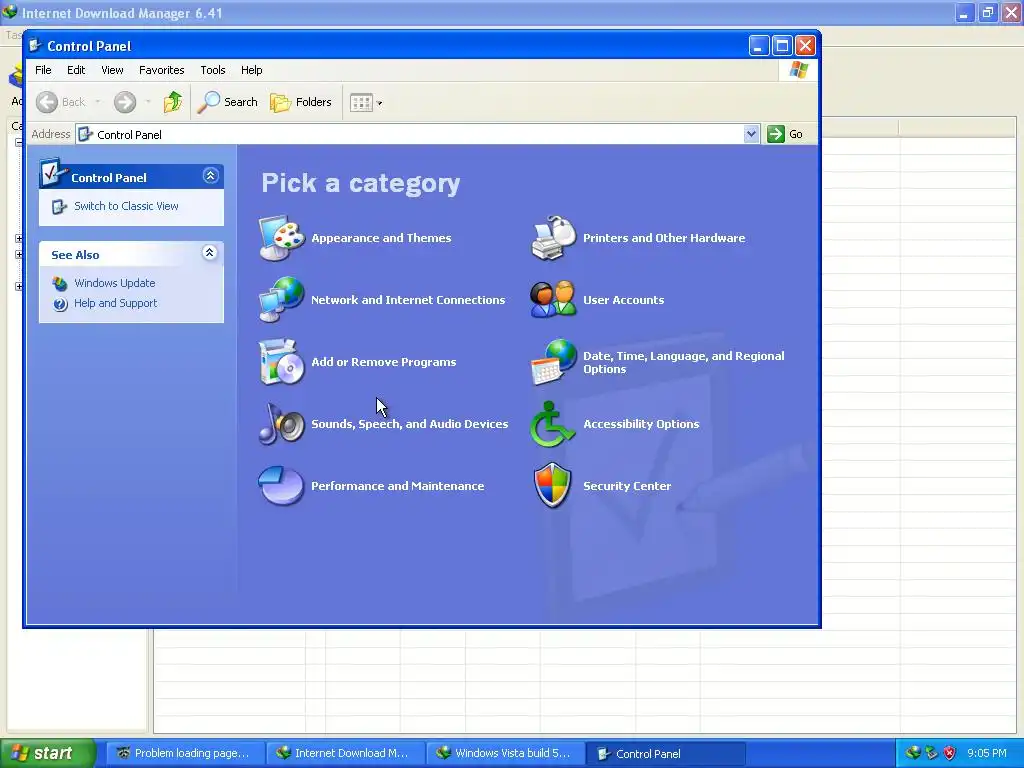
Task: Open User Accounts people icon
Action: pyautogui.click(x=553, y=300)
